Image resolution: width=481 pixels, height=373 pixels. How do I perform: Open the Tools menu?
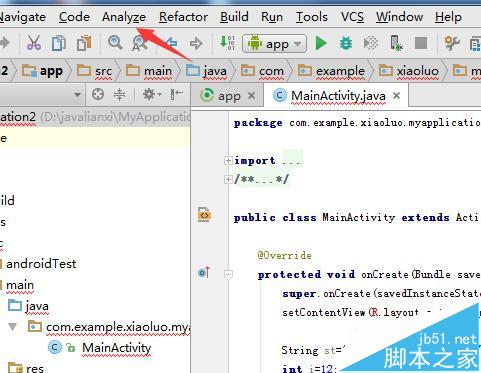[x=312, y=17]
